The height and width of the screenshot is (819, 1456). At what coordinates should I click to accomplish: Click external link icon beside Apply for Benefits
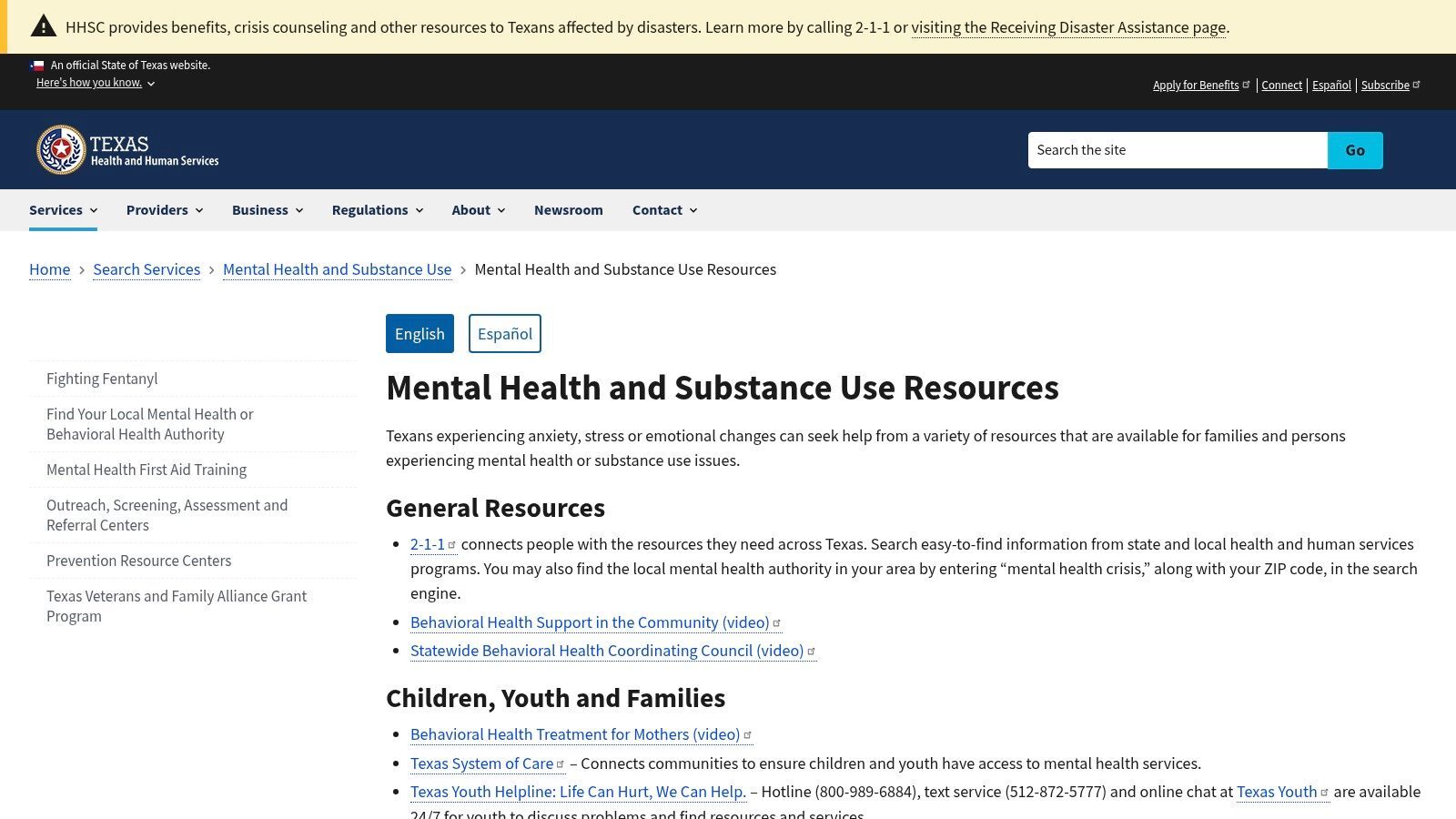coord(1246,85)
